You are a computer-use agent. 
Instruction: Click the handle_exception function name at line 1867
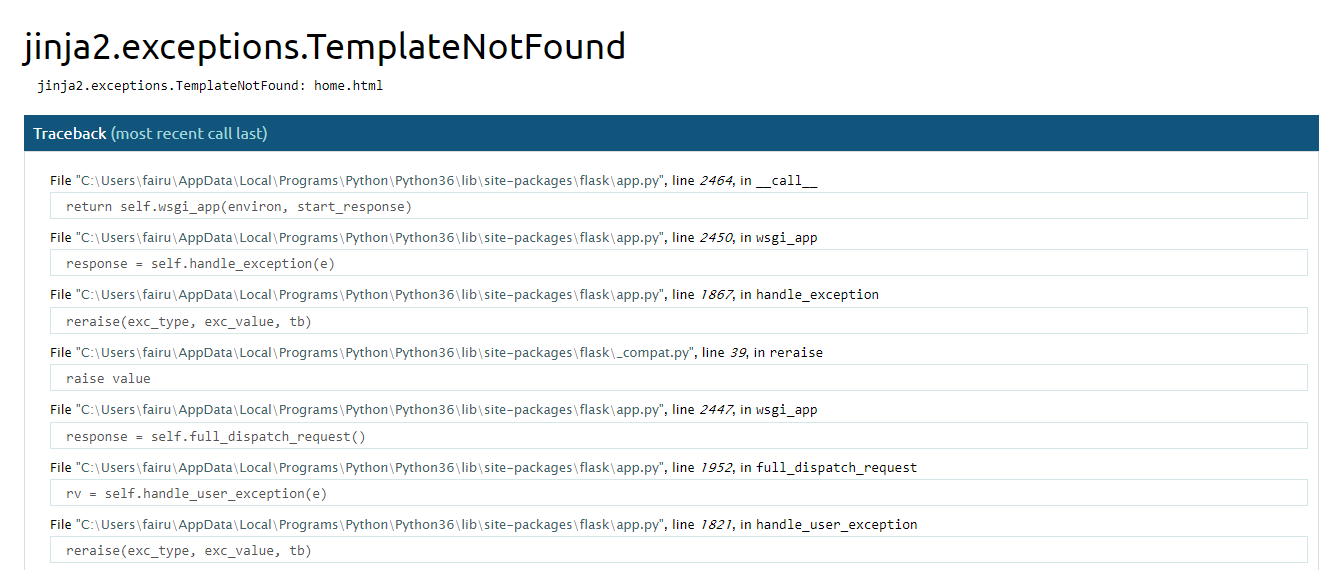click(x=817, y=295)
